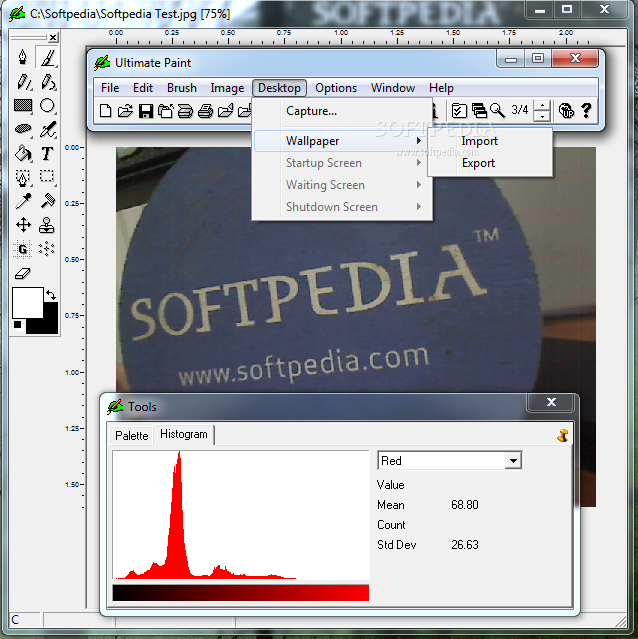Open the Window menu

coord(393,88)
